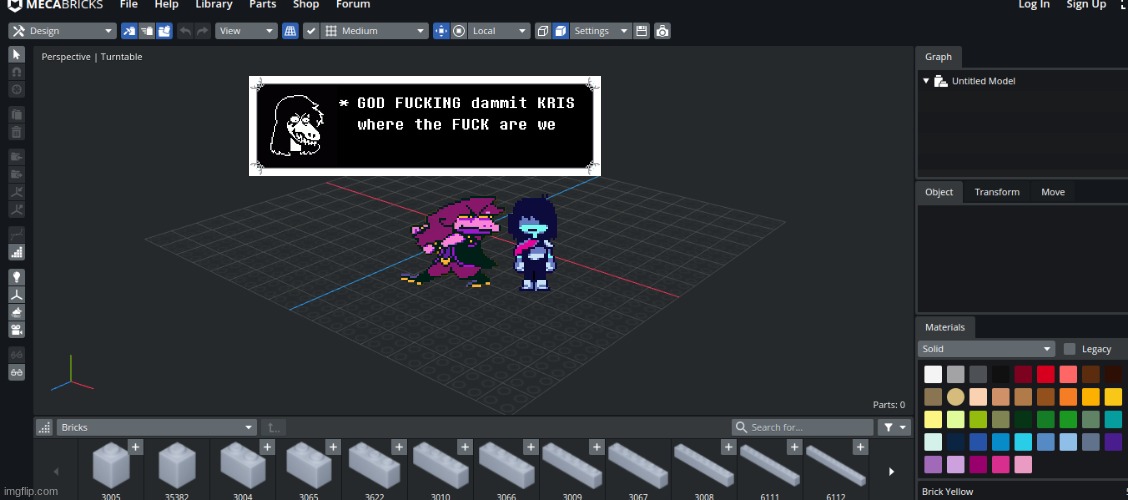This screenshot has width=1128, height=500.
Task: Switch to wireframe cube display
Action: 543,31
